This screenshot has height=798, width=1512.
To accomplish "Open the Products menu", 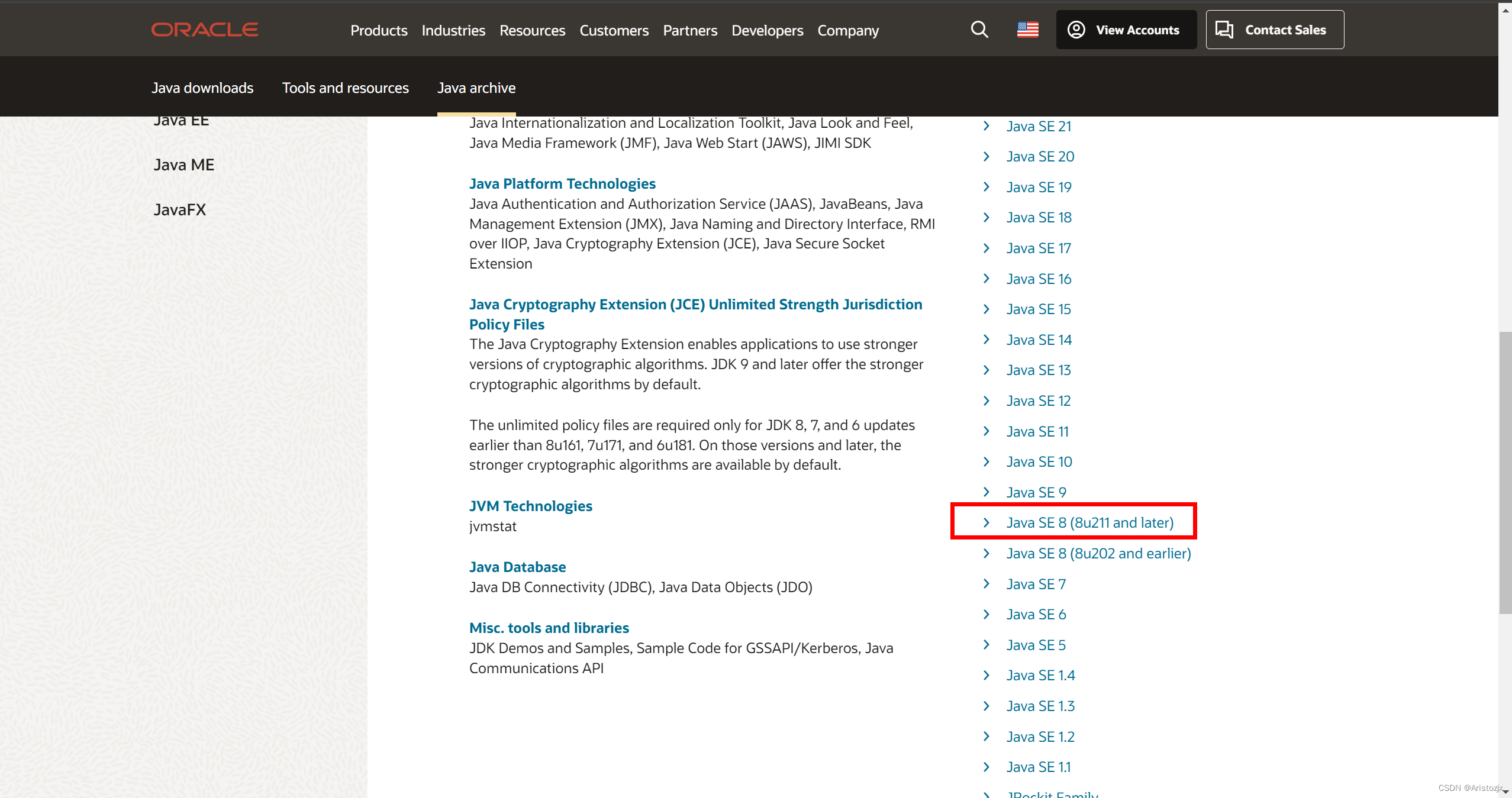I will [379, 30].
